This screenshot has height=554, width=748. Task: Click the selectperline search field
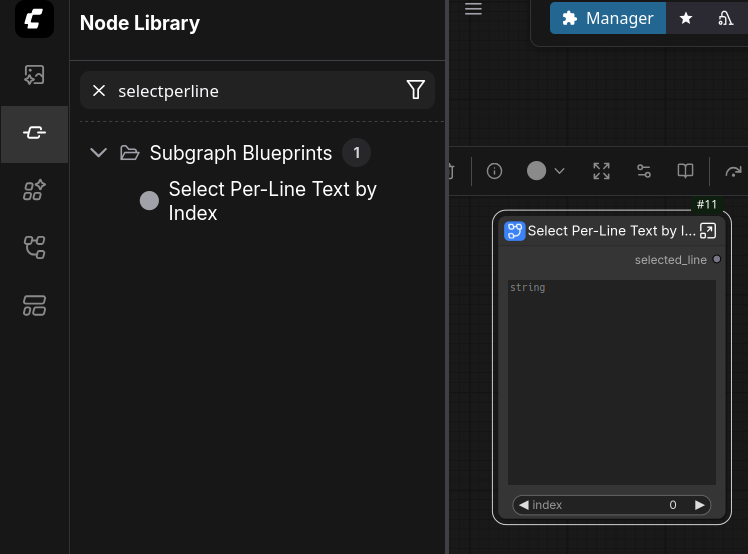click(x=258, y=91)
